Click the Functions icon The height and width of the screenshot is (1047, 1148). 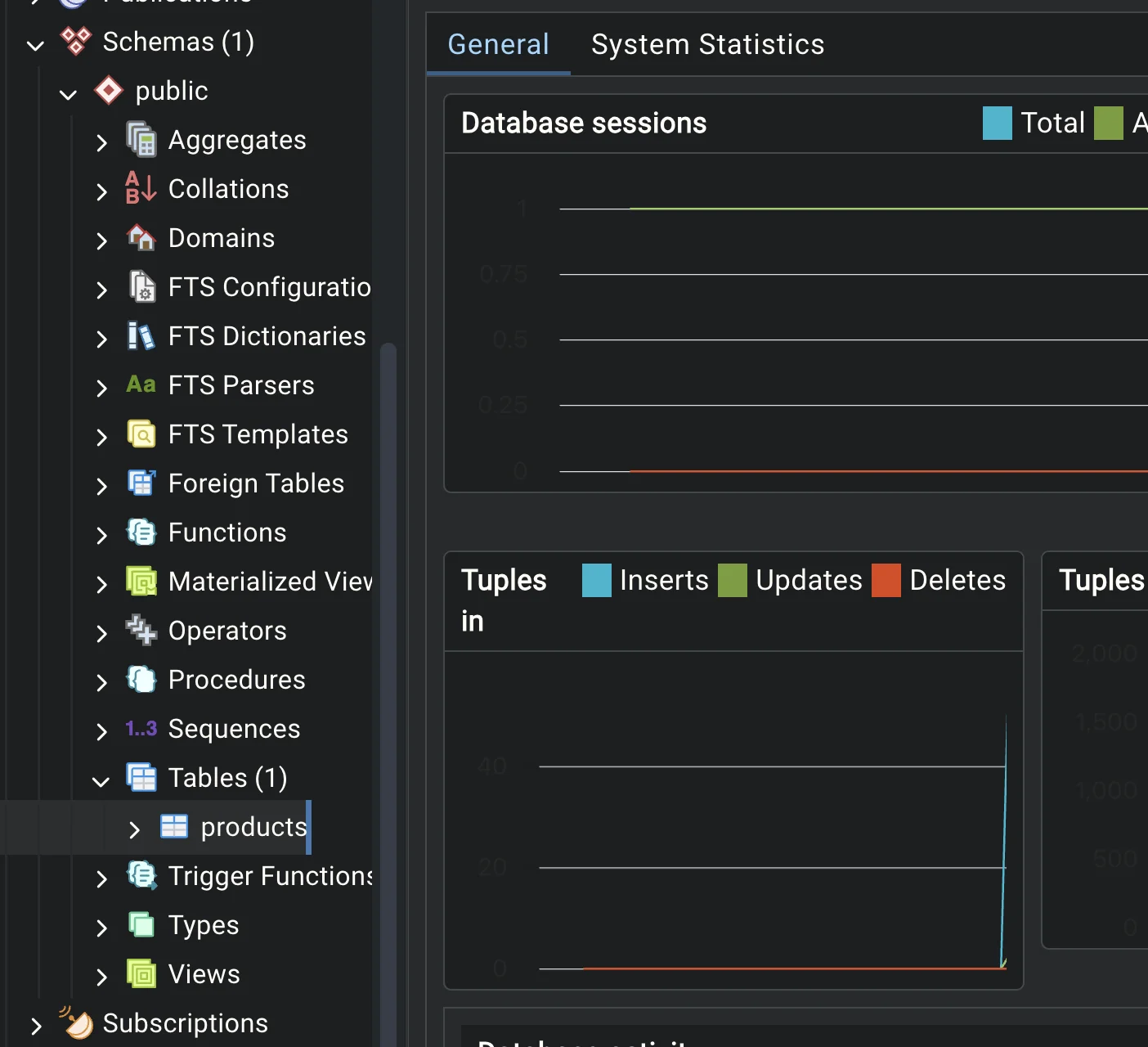(141, 532)
